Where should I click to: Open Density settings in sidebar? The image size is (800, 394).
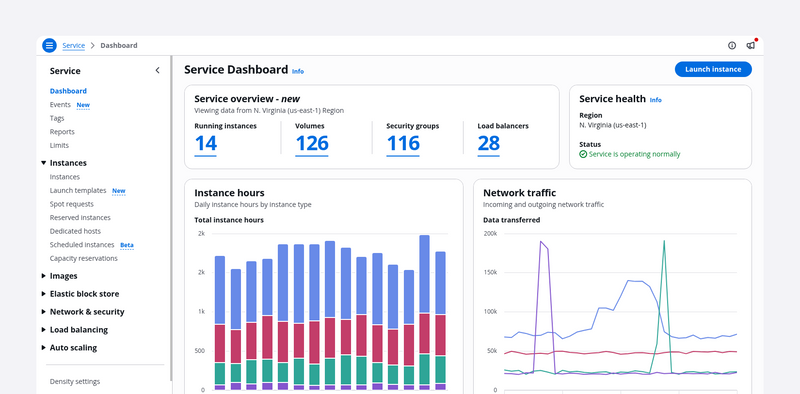click(75, 381)
